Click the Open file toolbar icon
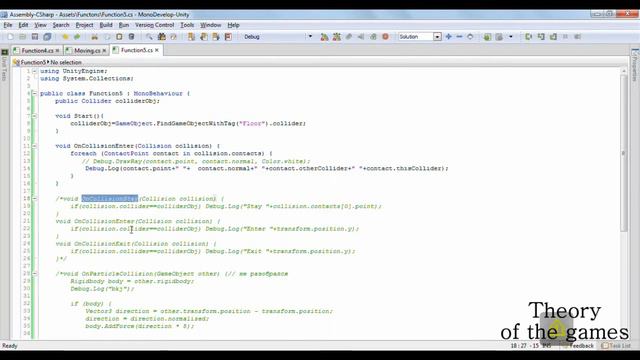This screenshot has height=360, width=640. (22, 37)
